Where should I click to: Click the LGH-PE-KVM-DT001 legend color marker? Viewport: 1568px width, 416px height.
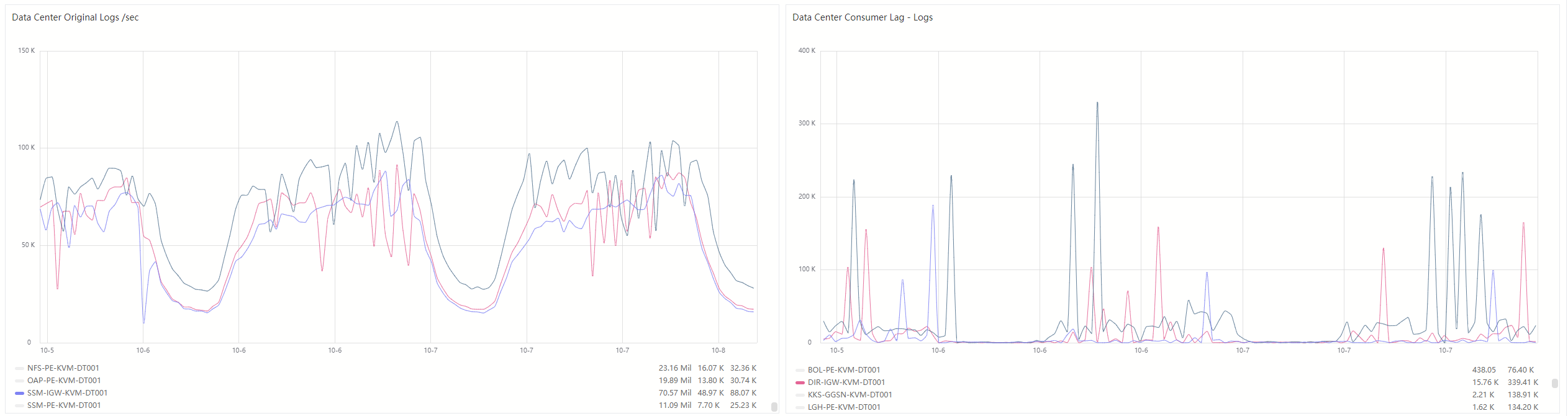[800, 407]
